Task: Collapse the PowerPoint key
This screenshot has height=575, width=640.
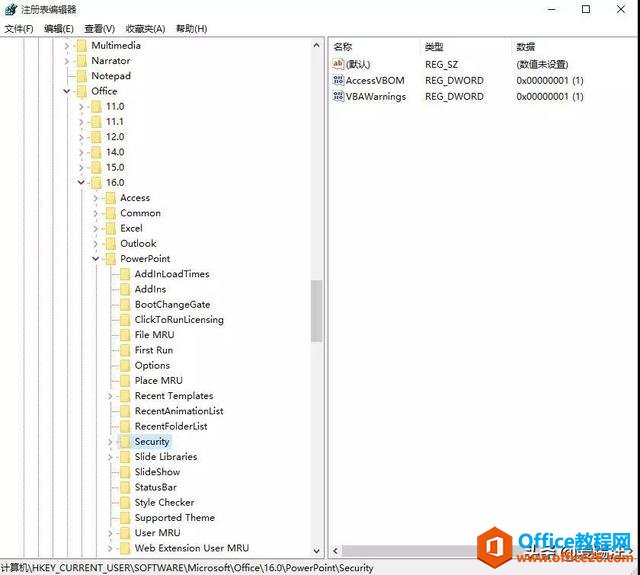Action: (x=96, y=259)
